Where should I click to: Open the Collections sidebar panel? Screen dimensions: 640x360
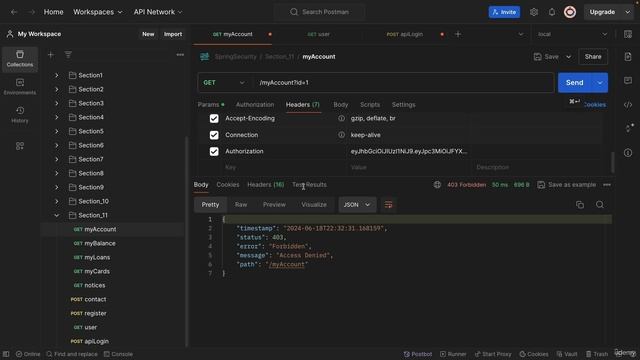click(20, 58)
